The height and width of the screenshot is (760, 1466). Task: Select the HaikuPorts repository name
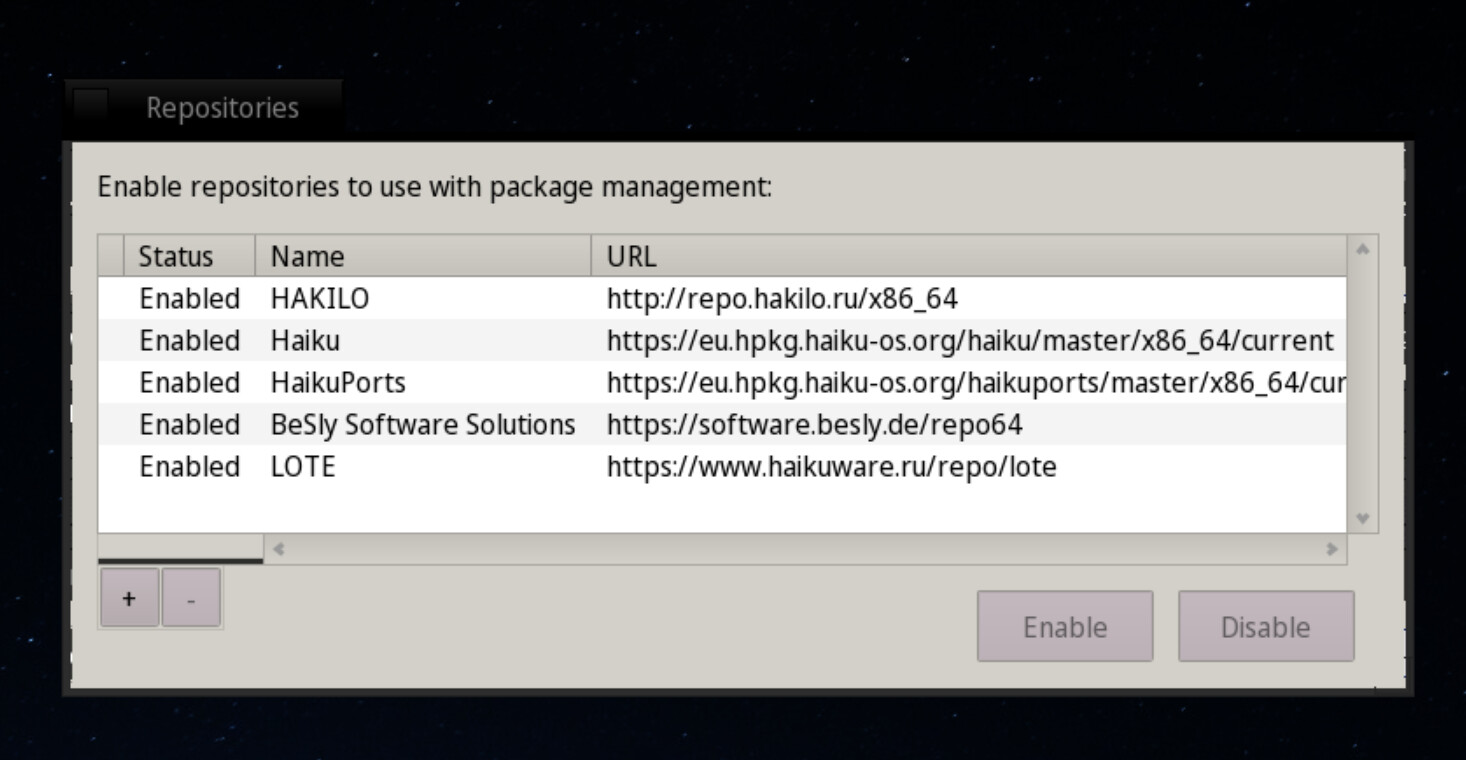[338, 383]
